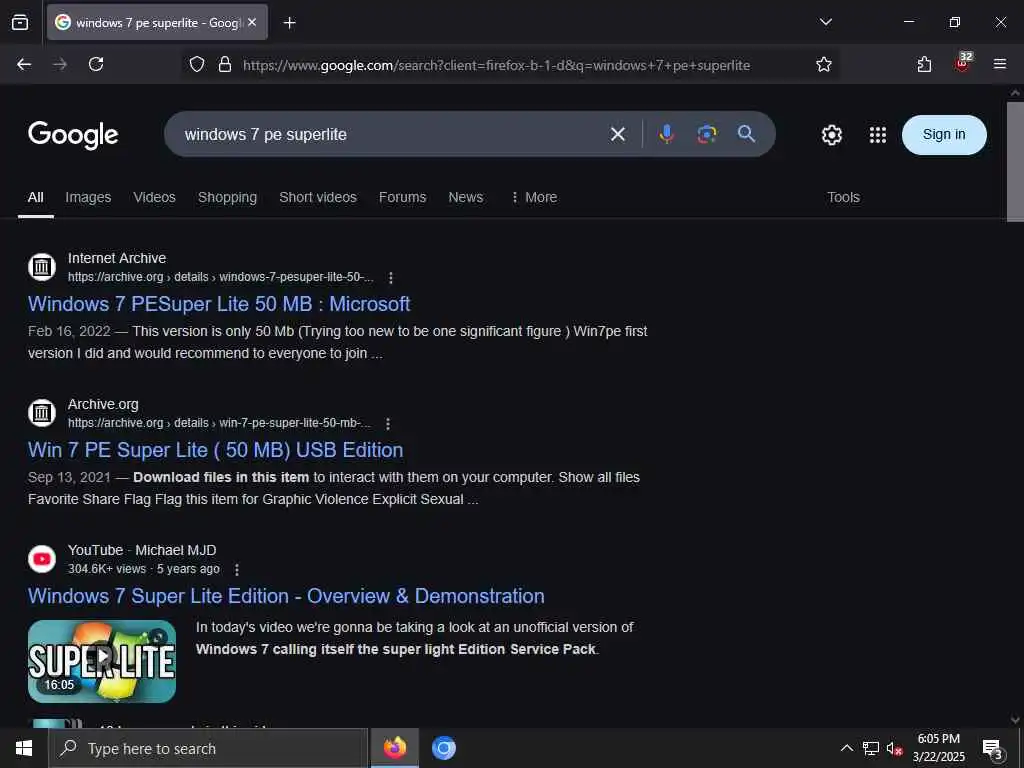Open the Action Center notifications icon

pyautogui.click(x=993, y=748)
